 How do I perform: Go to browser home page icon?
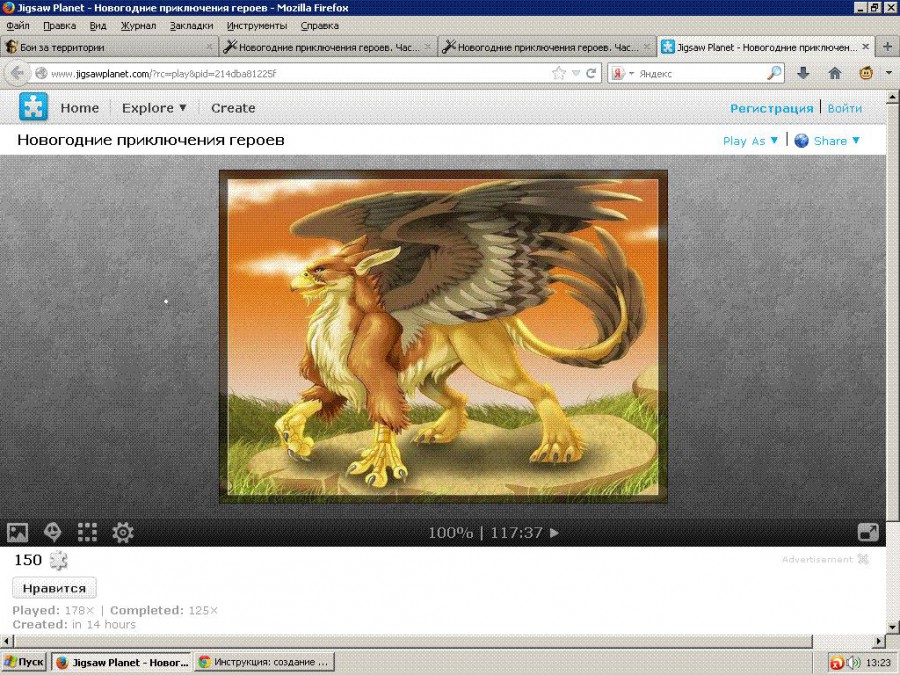click(x=834, y=73)
